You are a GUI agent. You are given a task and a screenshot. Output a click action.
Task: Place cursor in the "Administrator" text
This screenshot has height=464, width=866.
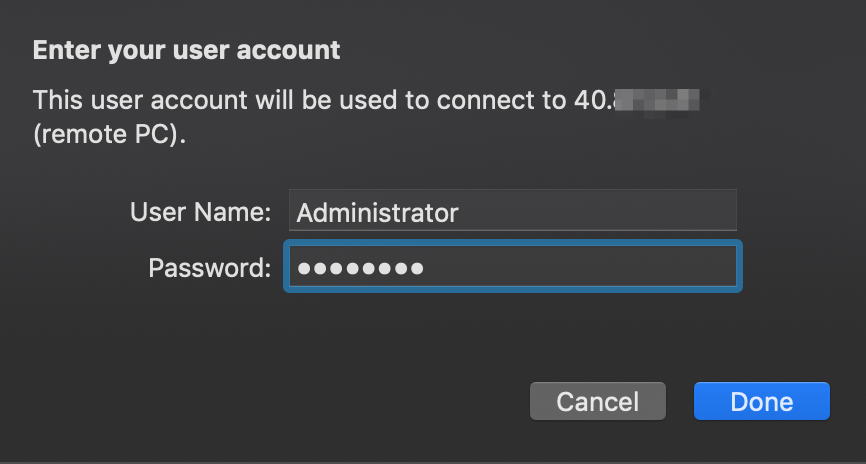click(377, 213)
